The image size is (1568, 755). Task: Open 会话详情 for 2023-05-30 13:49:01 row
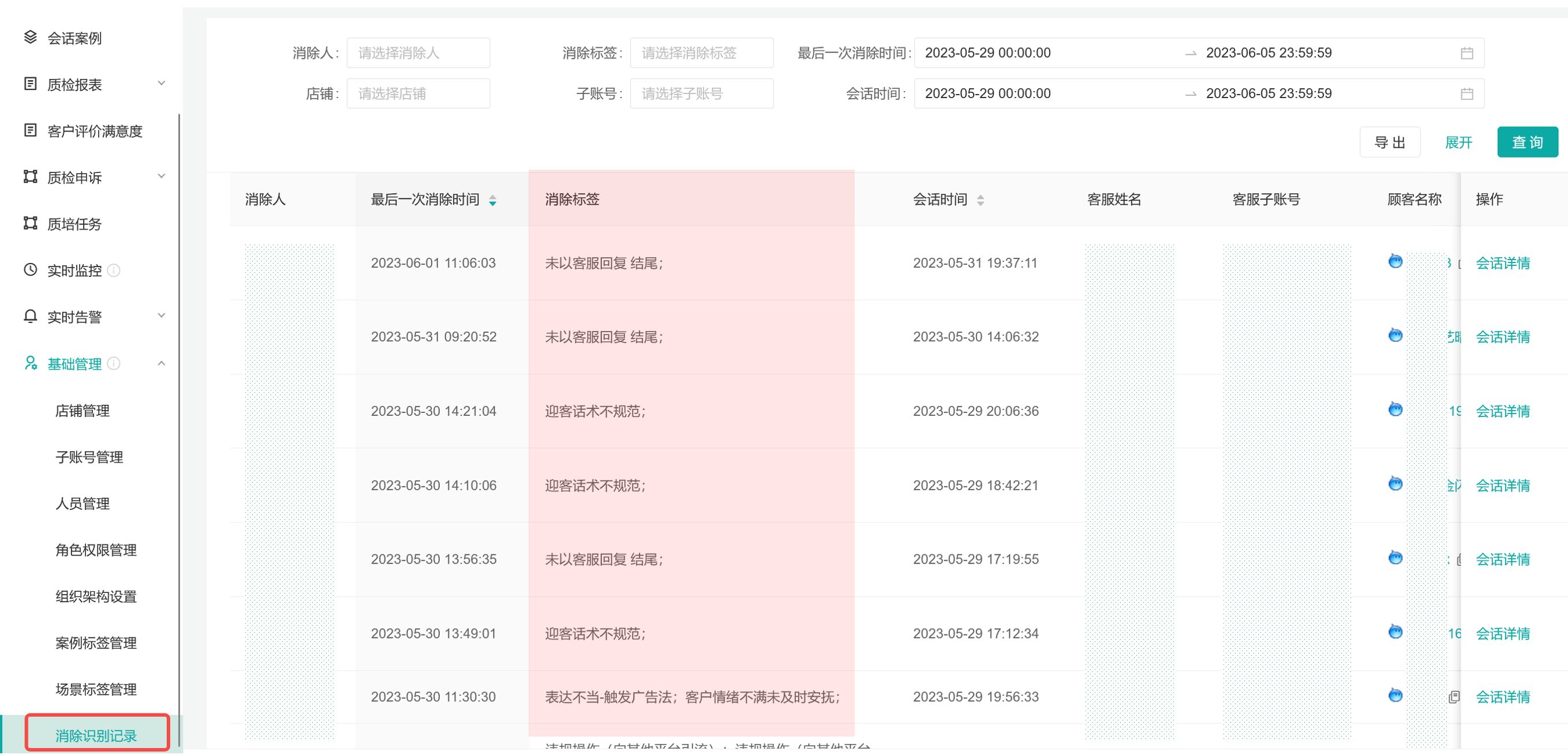click(x=1502, y=634)
